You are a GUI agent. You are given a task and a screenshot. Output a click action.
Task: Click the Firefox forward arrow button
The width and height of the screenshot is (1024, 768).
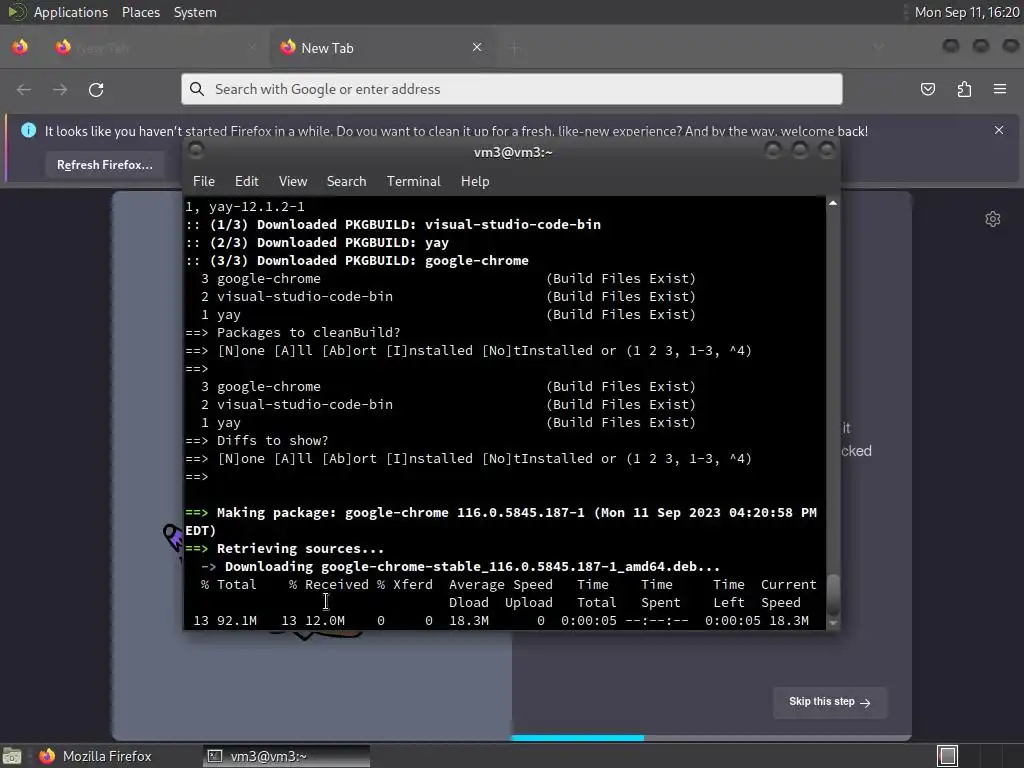(60, 89)
